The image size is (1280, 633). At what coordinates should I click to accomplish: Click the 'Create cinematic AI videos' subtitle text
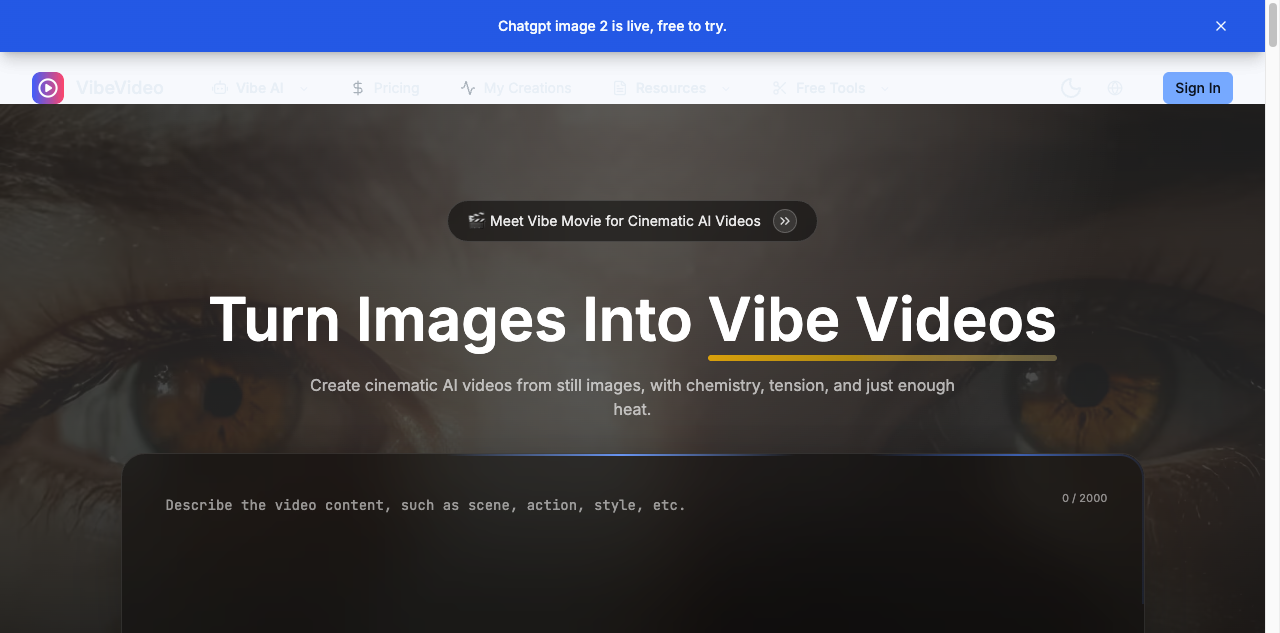point(632,397)
